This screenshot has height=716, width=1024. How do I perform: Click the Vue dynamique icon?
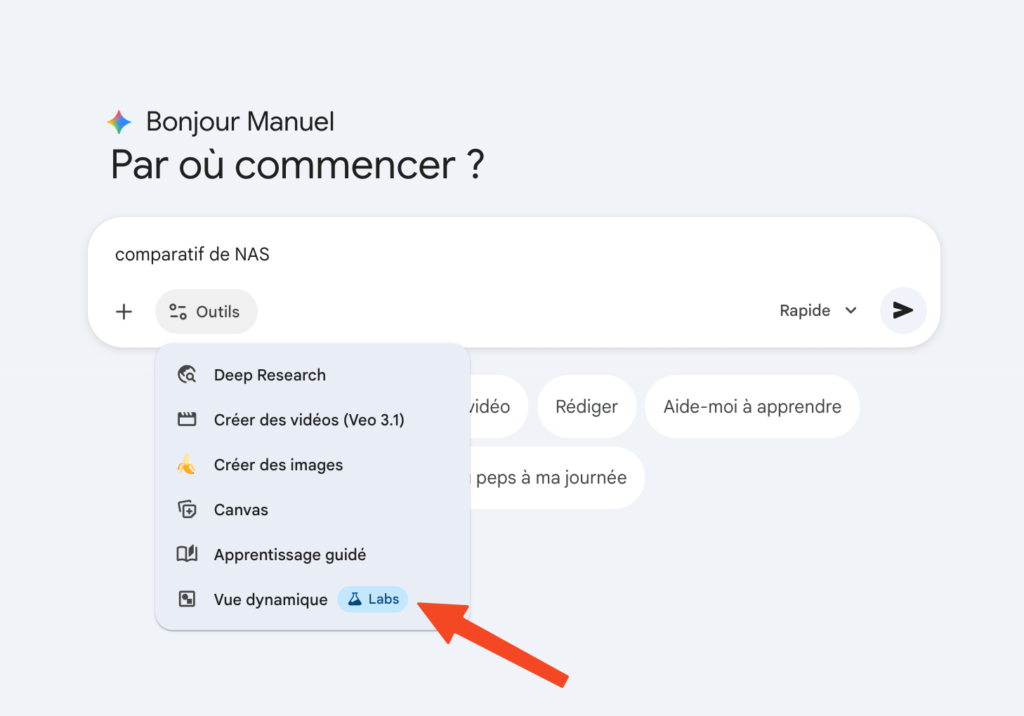point(187,599)
